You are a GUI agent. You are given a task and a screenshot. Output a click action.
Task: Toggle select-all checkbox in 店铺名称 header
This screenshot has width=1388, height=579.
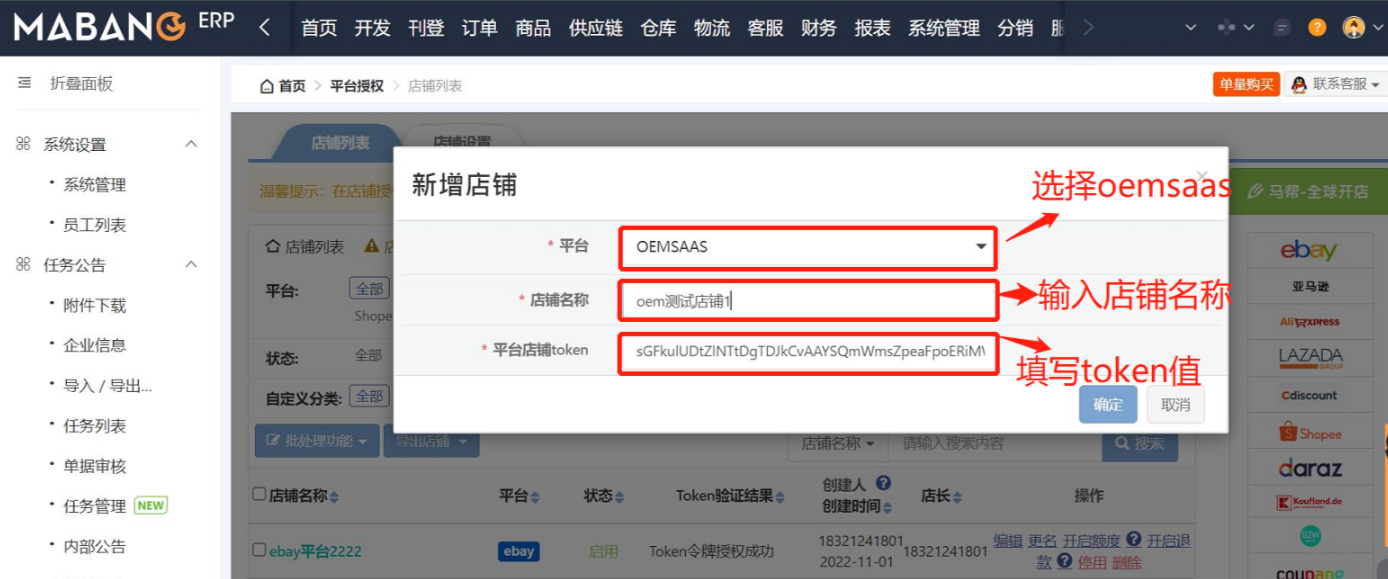click(x=260, y=495)
